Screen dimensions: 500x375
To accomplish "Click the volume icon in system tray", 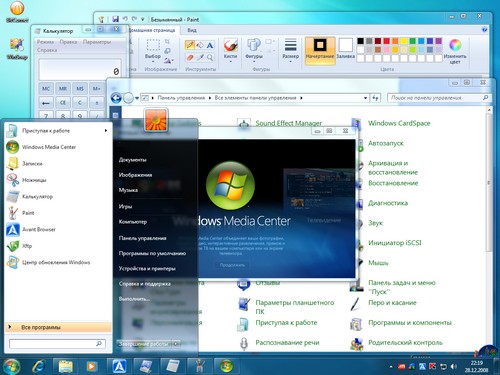I will [x=454, y=367].
